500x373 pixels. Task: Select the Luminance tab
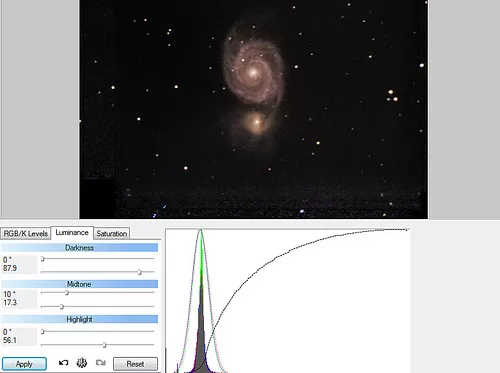(x=72, y=232)
